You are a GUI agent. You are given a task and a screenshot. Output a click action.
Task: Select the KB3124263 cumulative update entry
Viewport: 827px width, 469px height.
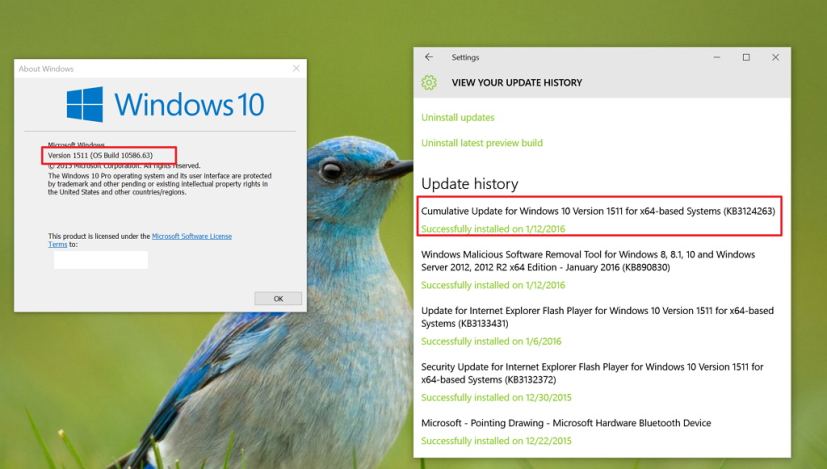tap(598, 211)
